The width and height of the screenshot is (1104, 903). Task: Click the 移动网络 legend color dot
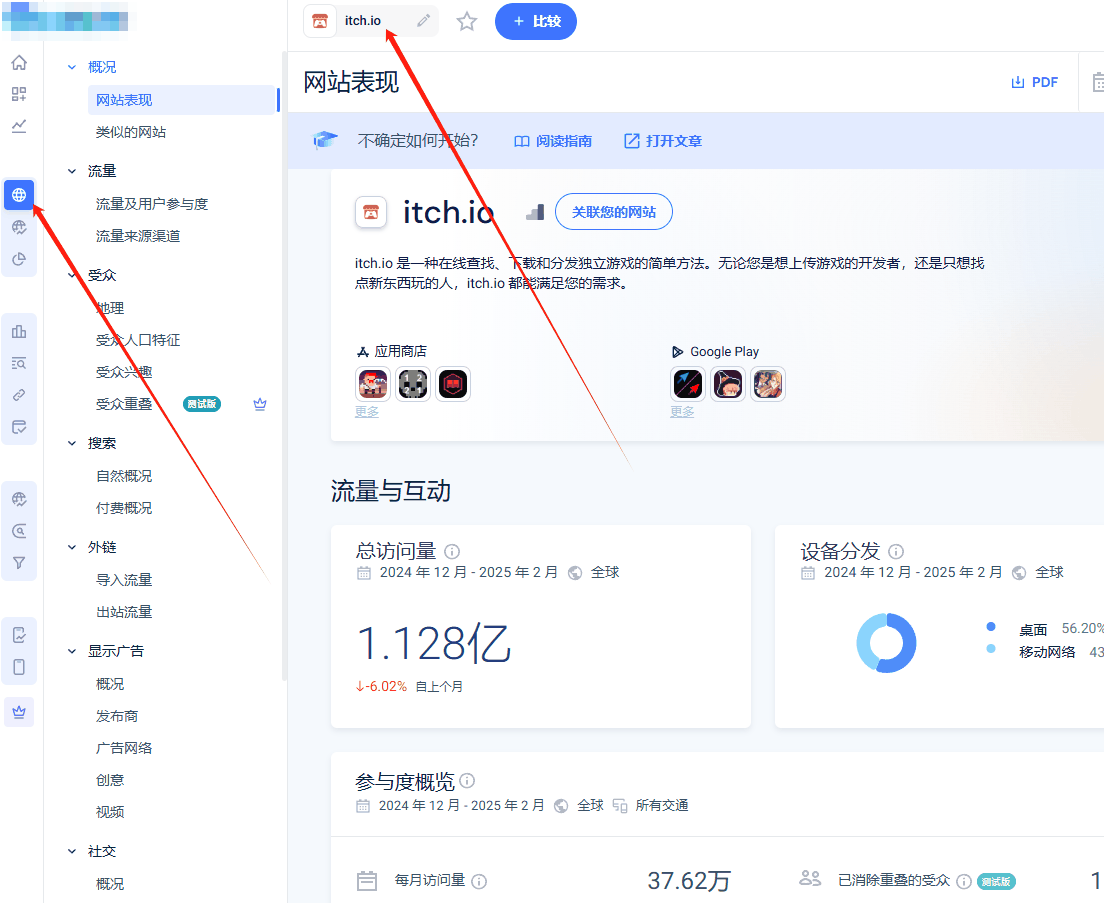coord(991,649)
